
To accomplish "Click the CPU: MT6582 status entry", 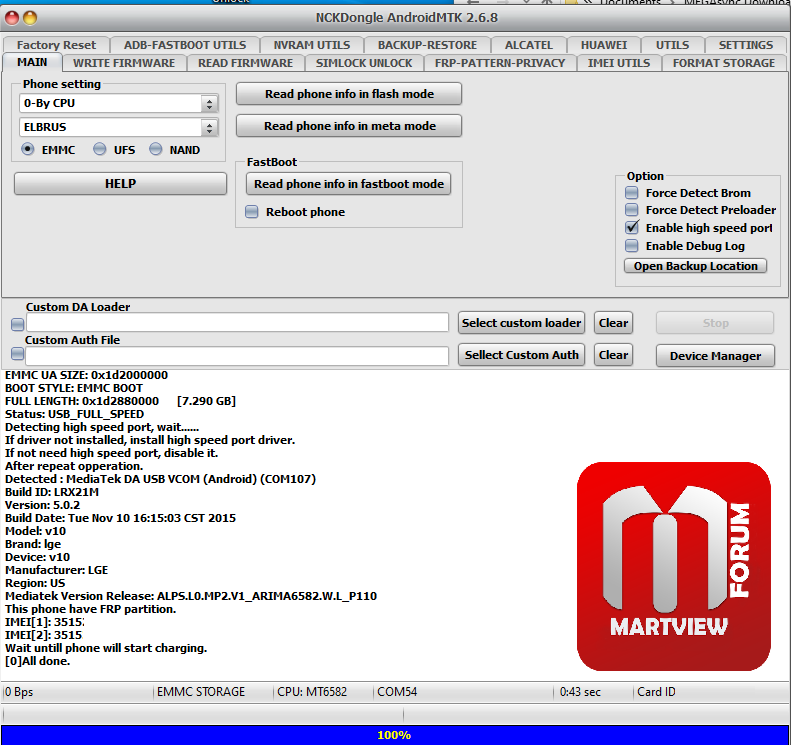I will [x=312, y=691].
